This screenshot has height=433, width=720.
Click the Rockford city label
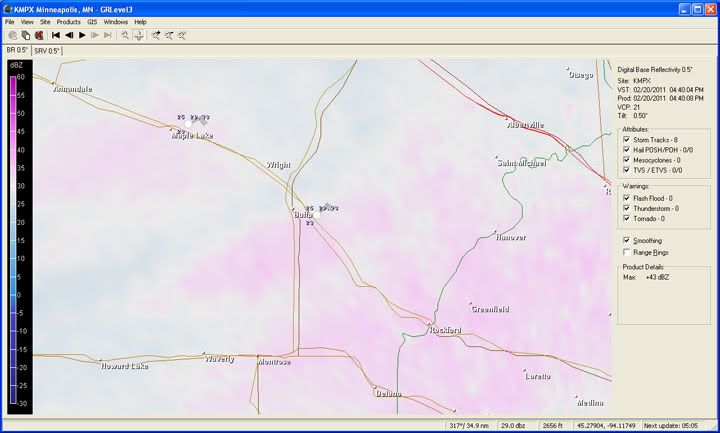[445, 330]
